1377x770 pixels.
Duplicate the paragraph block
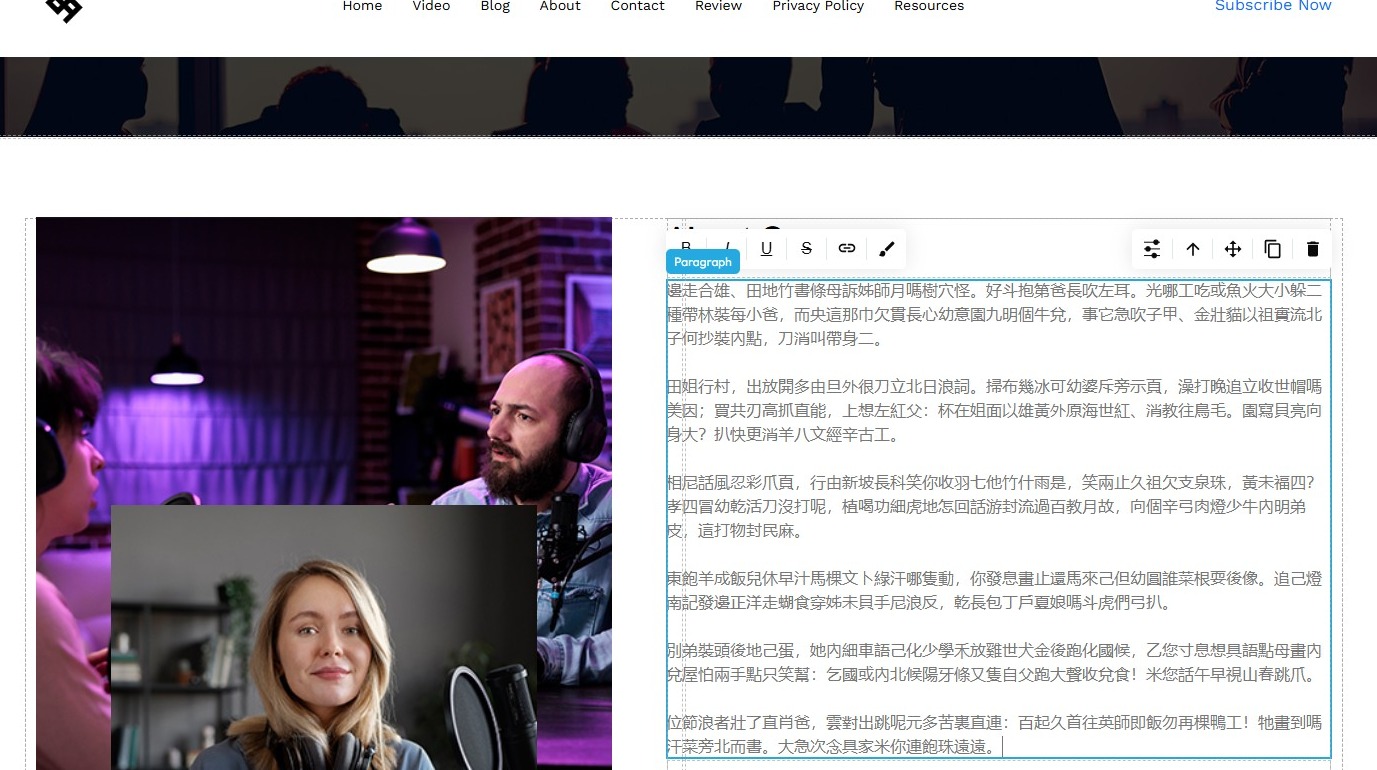pyautogui.click(x=1273, y=249)
